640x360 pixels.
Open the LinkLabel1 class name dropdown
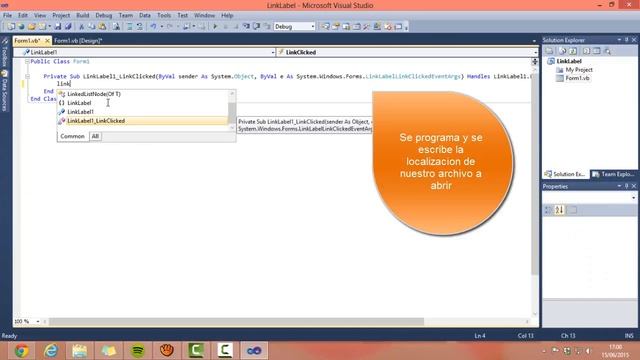pos(273,52)
